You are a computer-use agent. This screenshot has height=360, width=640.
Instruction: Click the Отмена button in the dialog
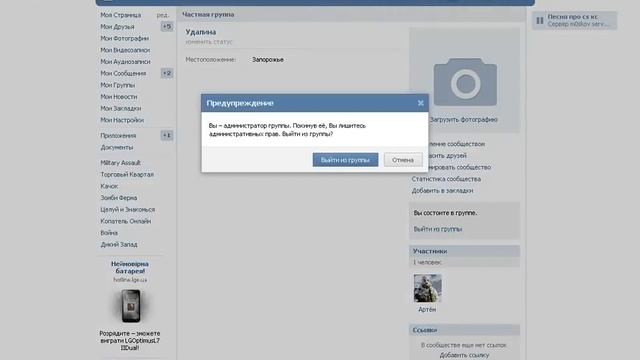pyautogui.click(x=403, y=160)
